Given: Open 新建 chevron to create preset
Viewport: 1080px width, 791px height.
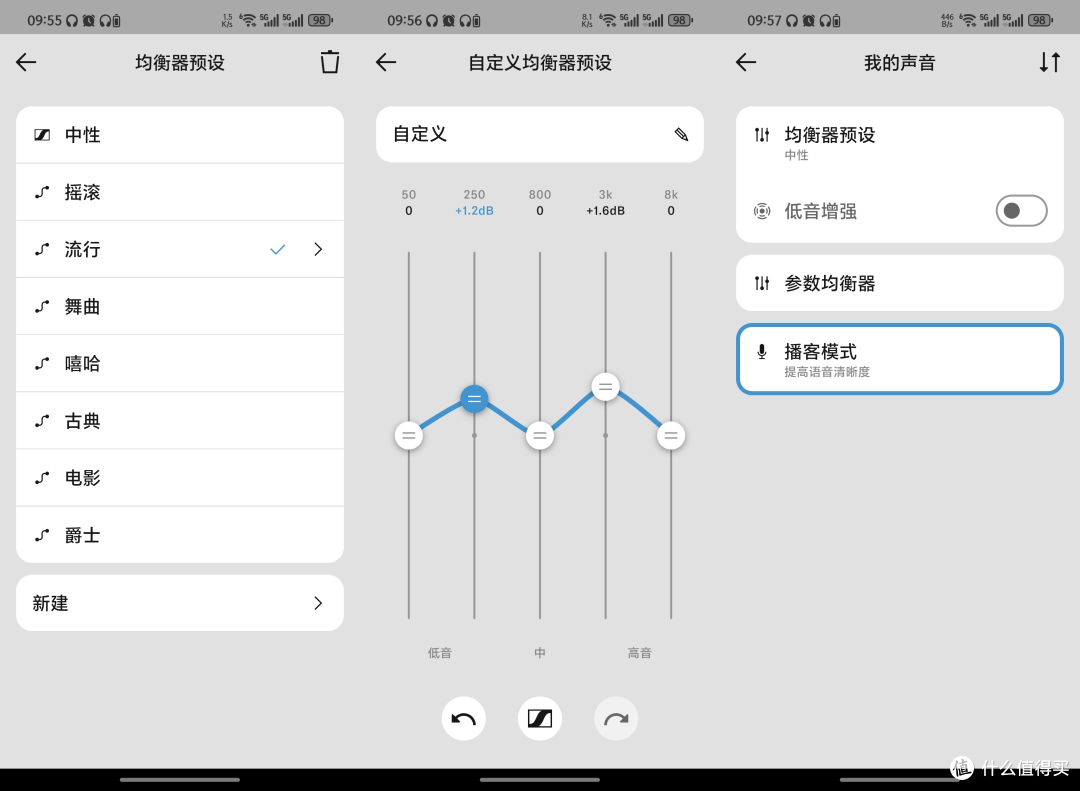Looking at the screenshot, I should (x=318, y=604).
